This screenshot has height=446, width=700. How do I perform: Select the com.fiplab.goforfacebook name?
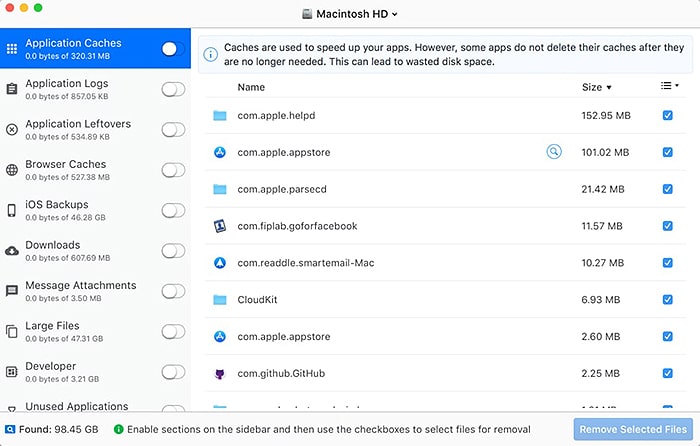(x=297, y=226)
